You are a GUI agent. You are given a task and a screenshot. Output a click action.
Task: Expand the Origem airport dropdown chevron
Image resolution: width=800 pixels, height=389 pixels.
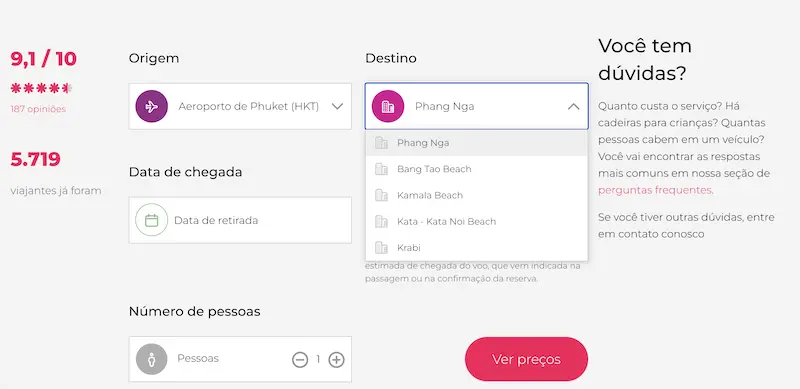pos(337,106)
